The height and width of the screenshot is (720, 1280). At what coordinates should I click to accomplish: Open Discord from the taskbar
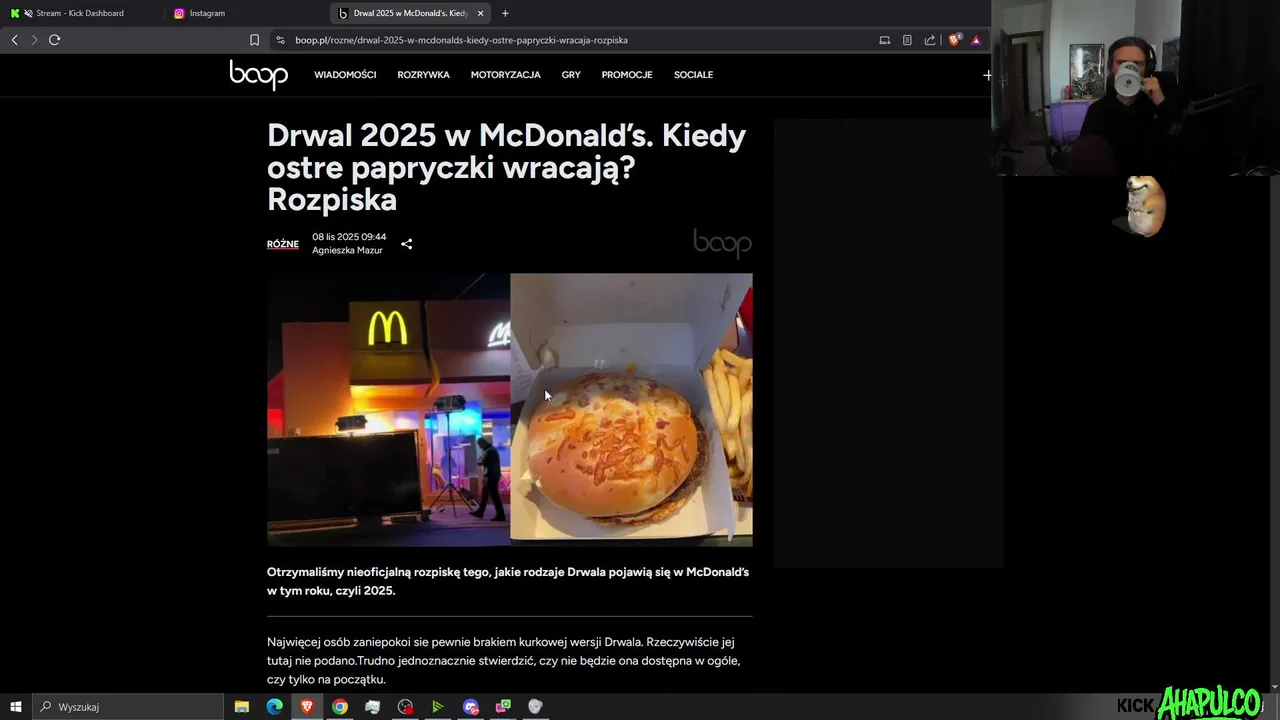[x=471, y=707]
